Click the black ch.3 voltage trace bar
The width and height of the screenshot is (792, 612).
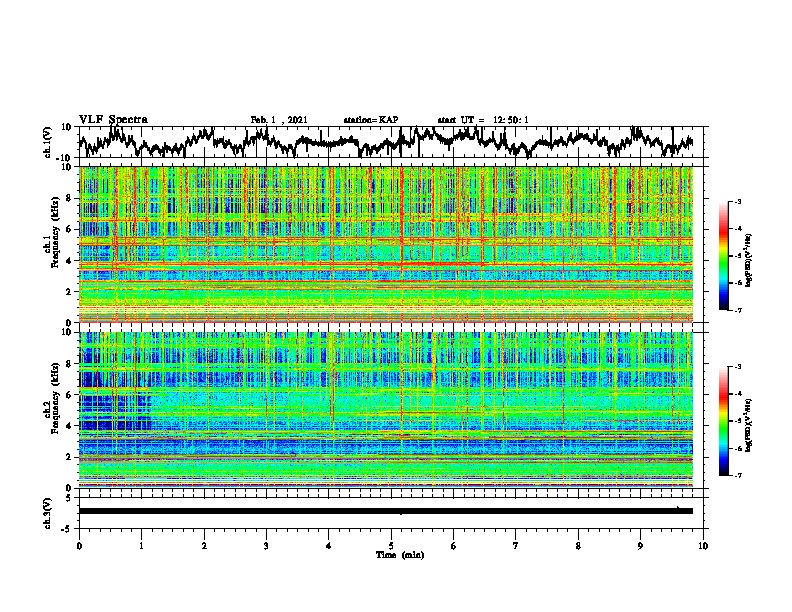click(386, 511)
